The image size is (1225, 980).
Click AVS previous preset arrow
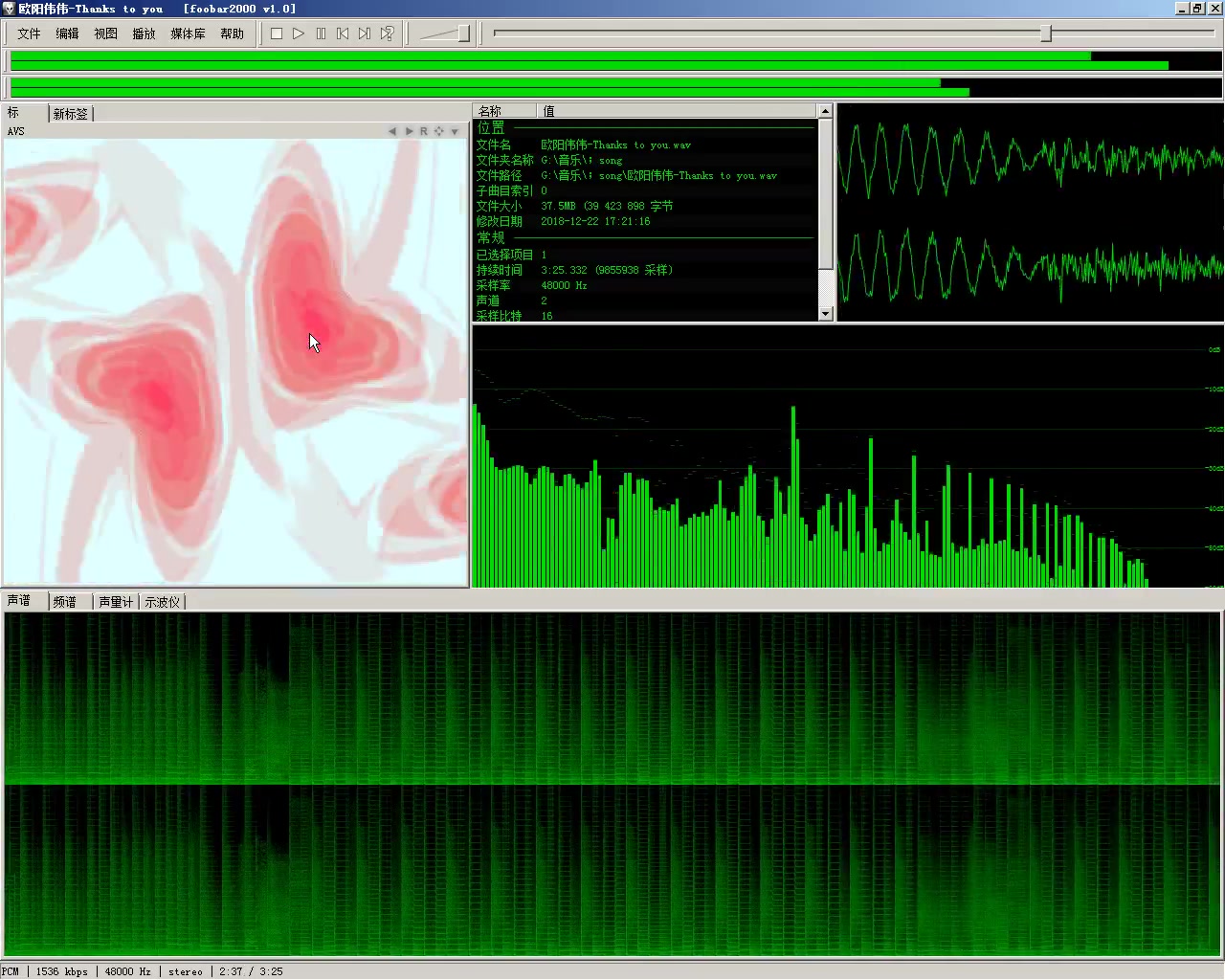tap(392, 131)
